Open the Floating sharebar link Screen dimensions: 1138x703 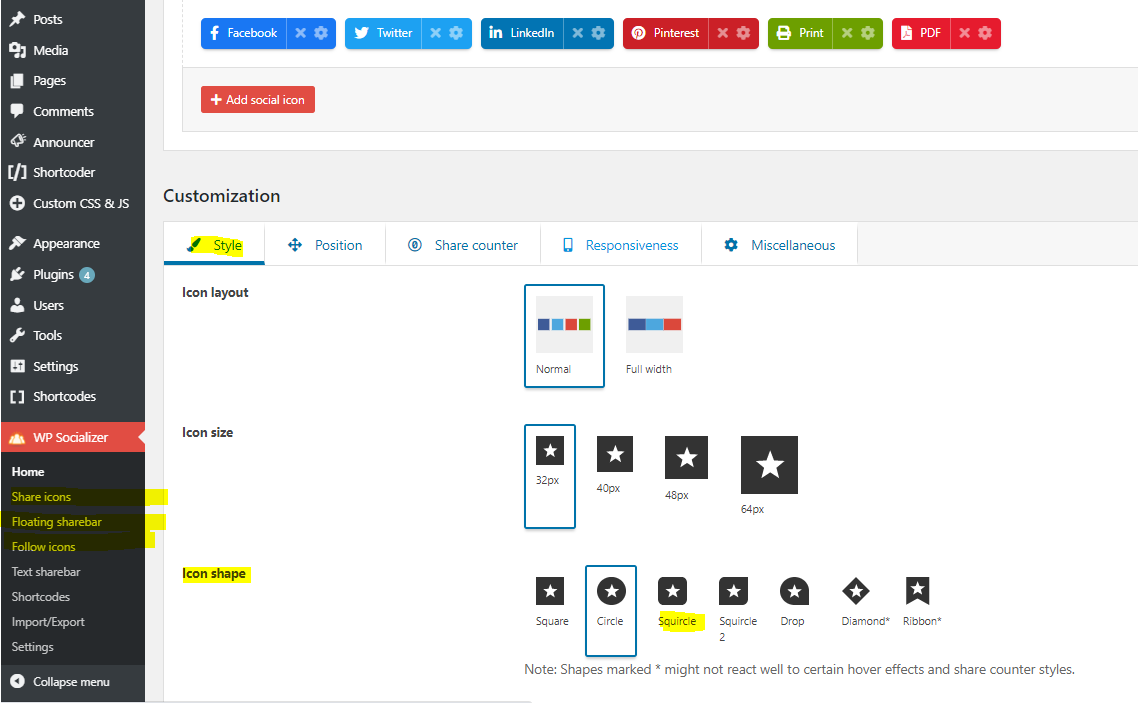(57, 522)
